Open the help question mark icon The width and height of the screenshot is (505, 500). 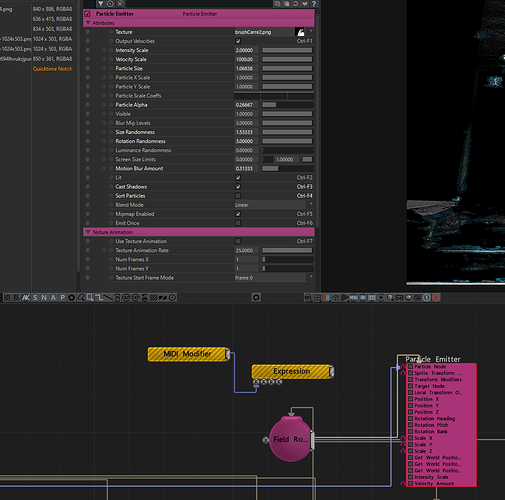(x=314, y=4)
